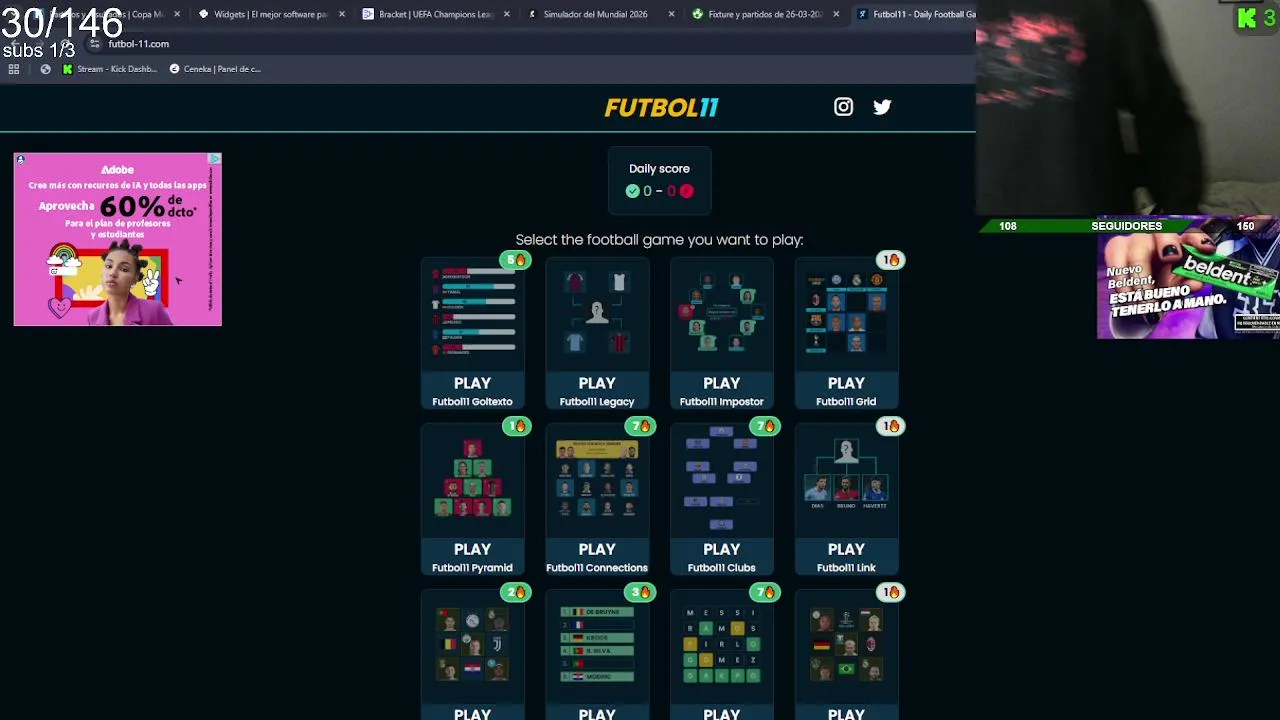Click the Adobe 60% discount ad
Viewport: 1280px width, 720px height.
coord(117,239)
